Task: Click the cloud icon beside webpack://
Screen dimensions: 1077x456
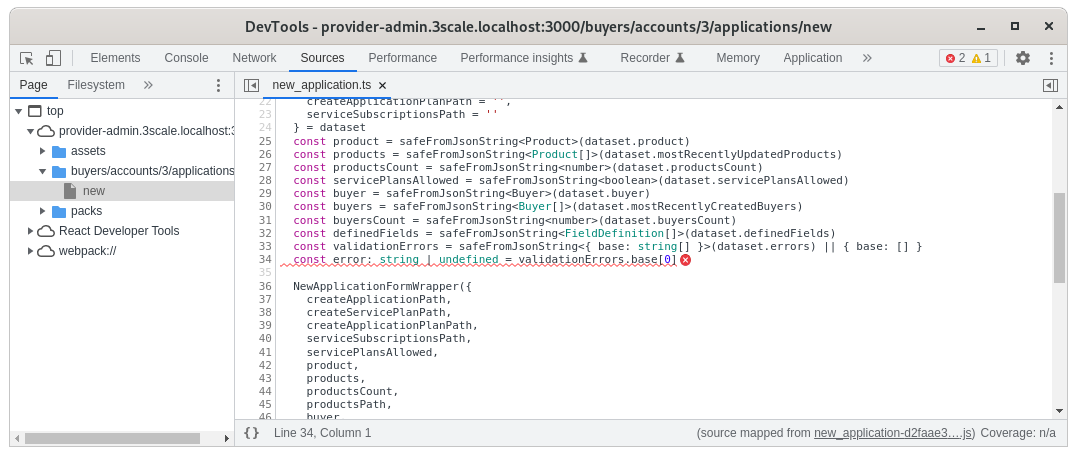Action: (46, 251)
